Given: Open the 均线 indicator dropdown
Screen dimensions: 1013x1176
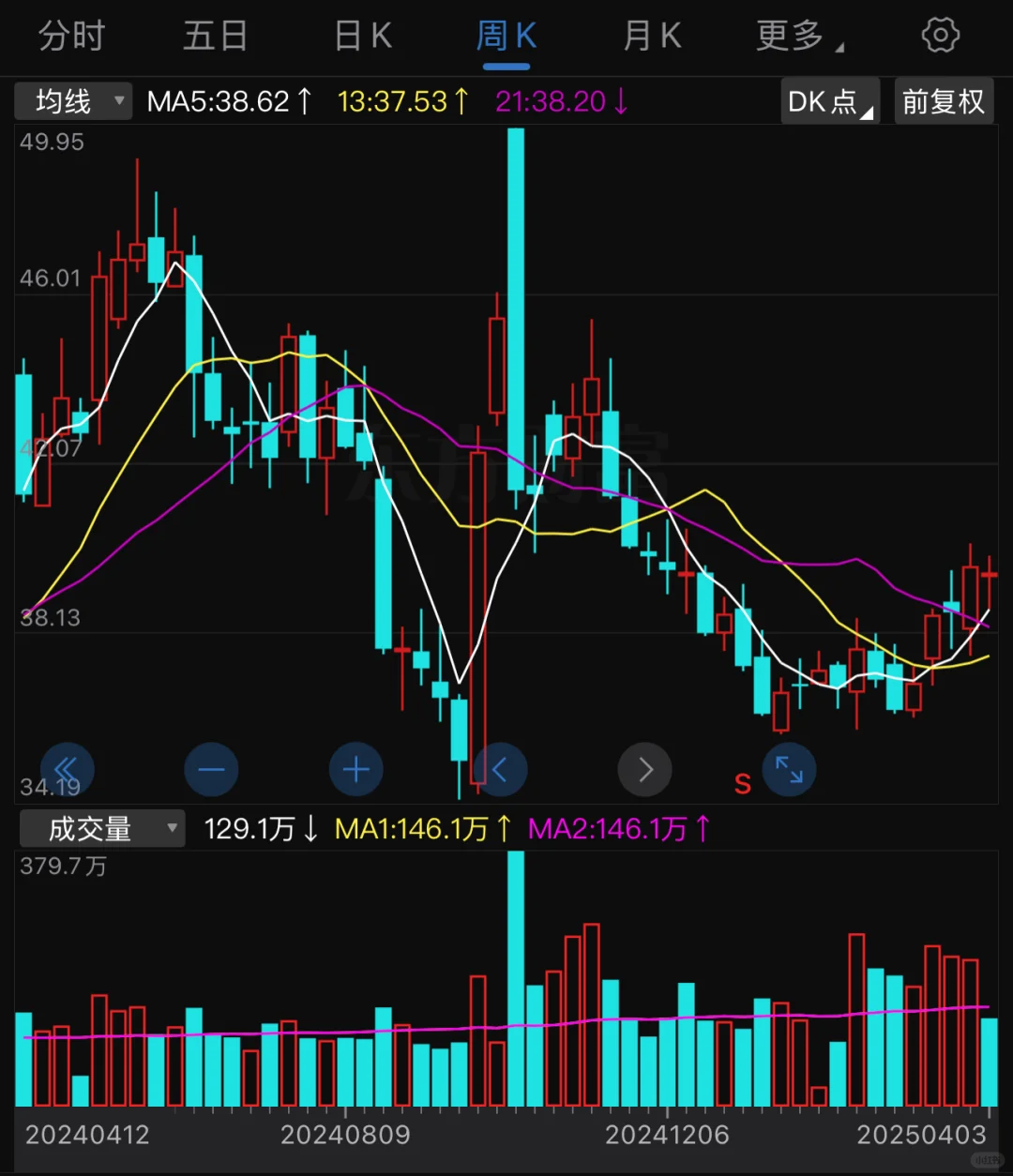Looking at the screenshot, I should tap(73, 101).
